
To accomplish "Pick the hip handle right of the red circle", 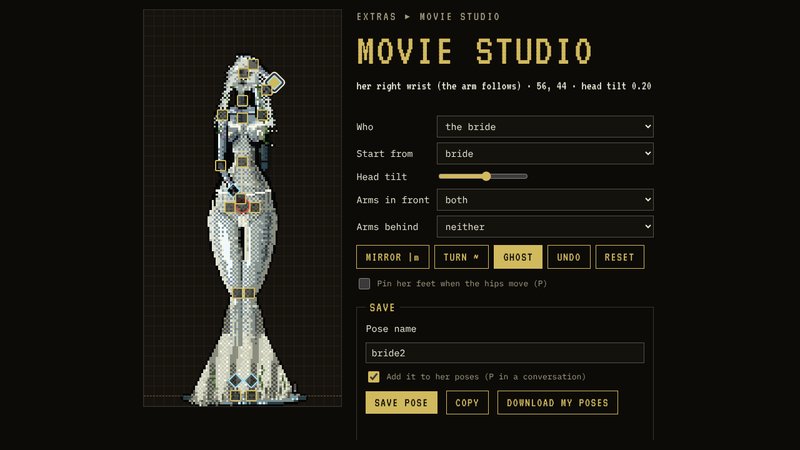I will pos(255,207).
